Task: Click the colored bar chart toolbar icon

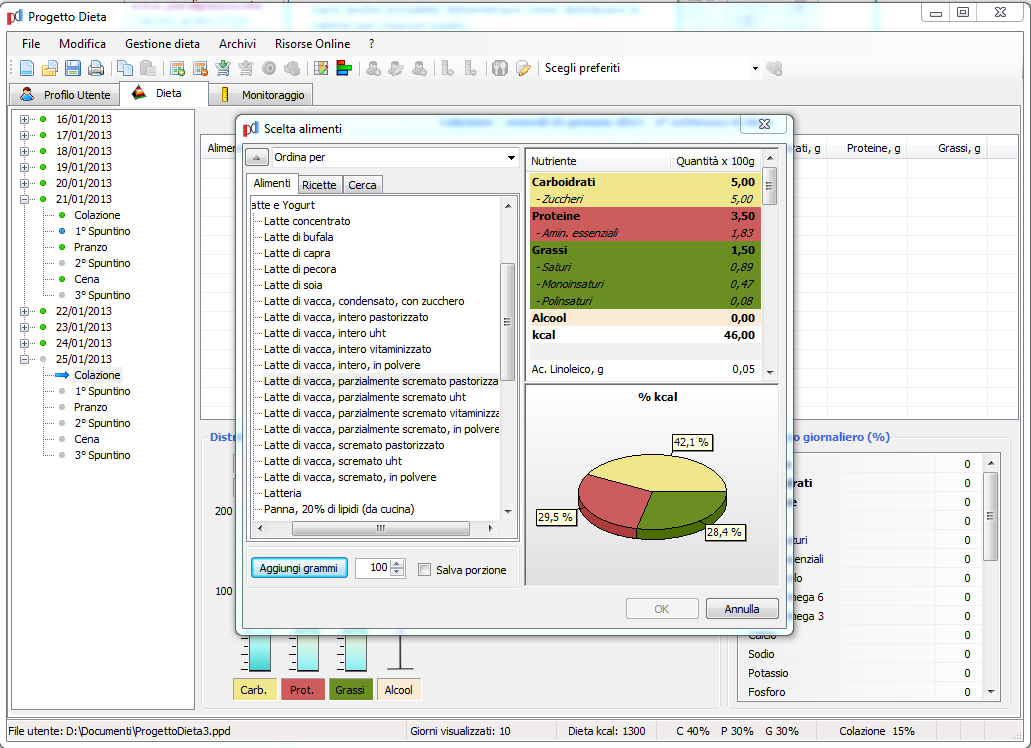Action: [x=344, y=69]
